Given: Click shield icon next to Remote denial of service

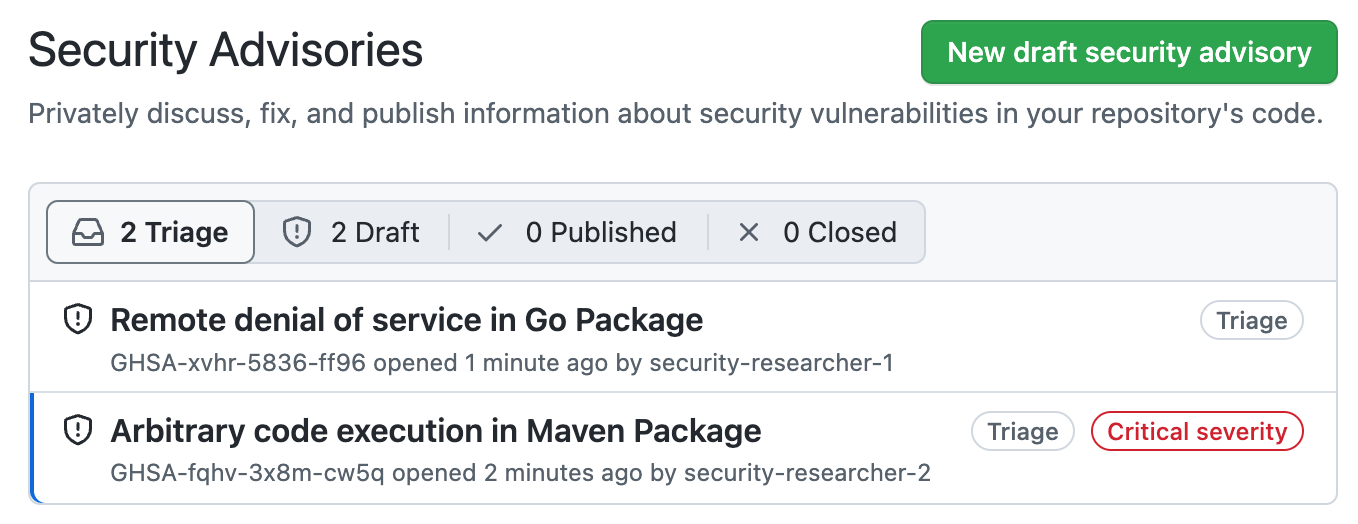Looking at the screenshot, I should coord(78,320).
